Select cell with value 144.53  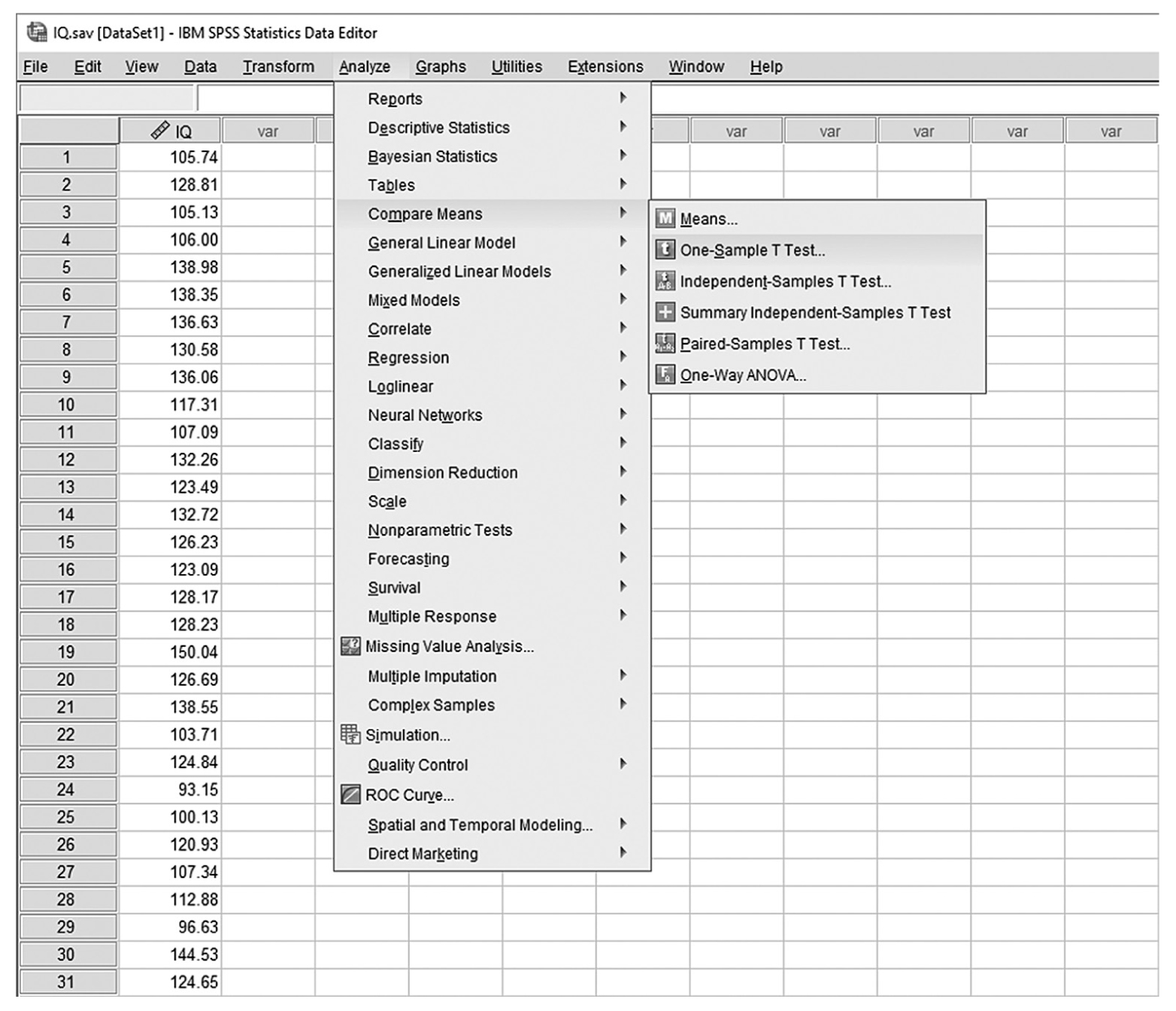pos(170,955)
